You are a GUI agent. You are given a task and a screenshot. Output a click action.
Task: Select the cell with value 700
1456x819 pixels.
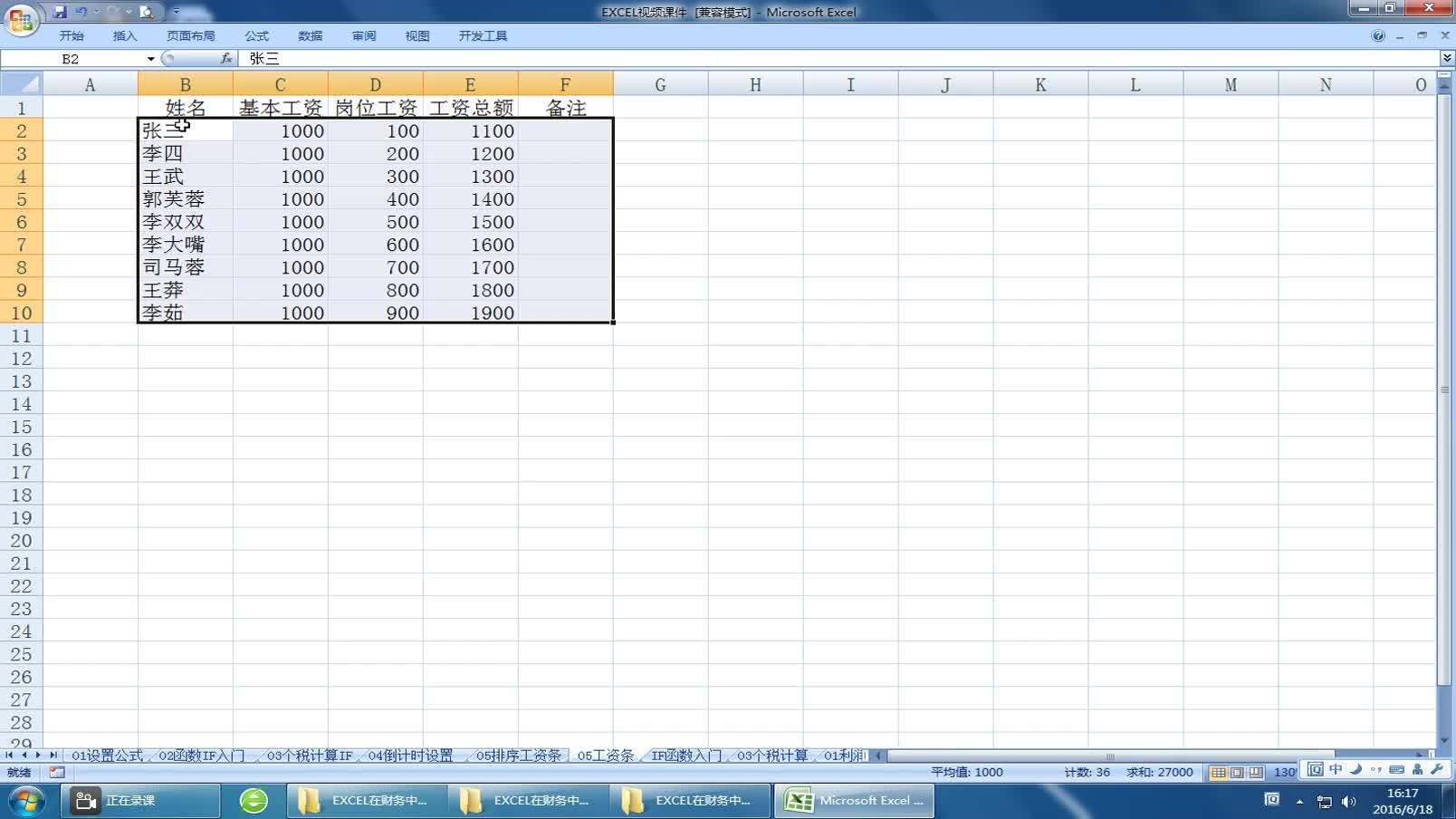(x=376, y=267)
